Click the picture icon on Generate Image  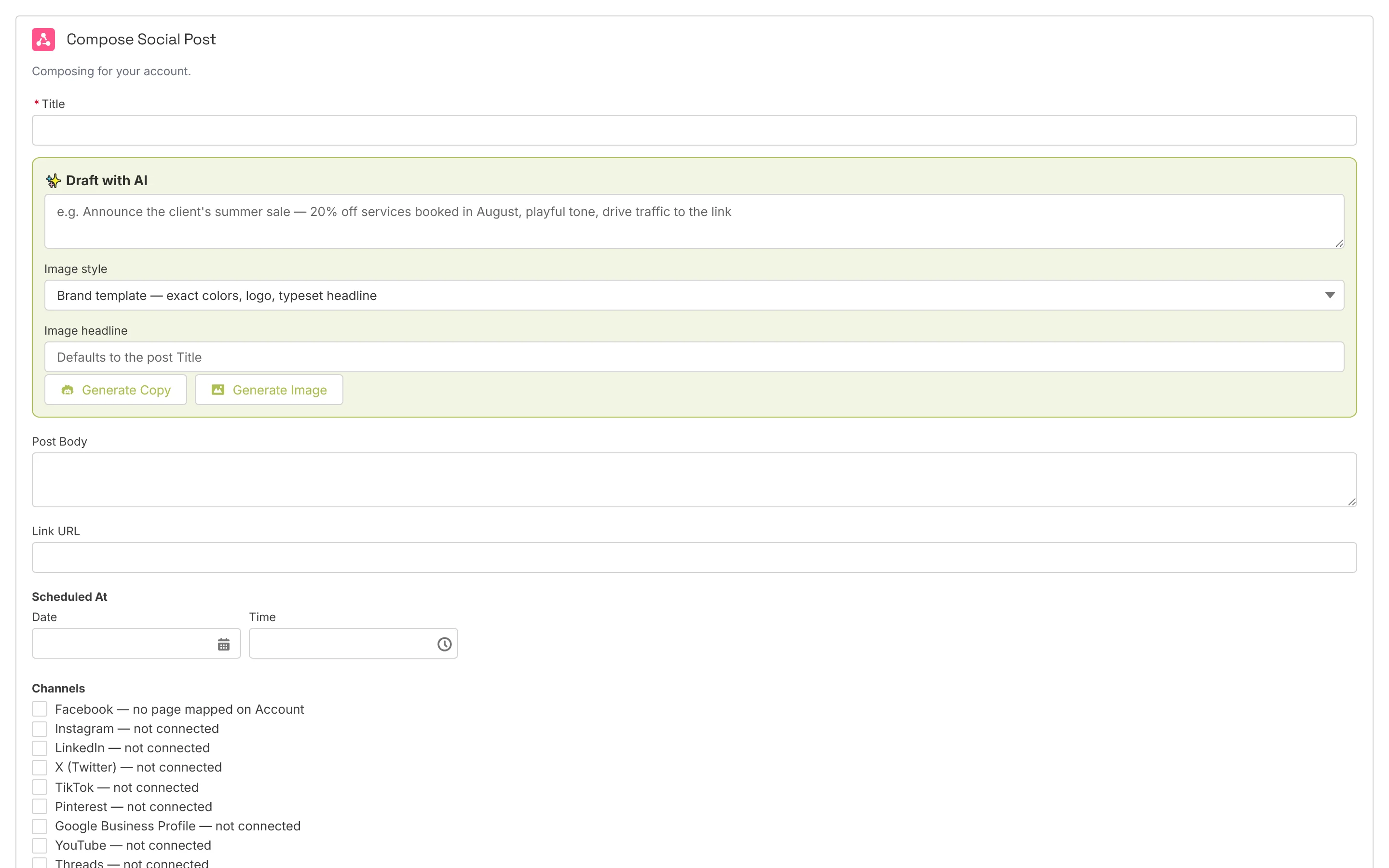point(218,390)
